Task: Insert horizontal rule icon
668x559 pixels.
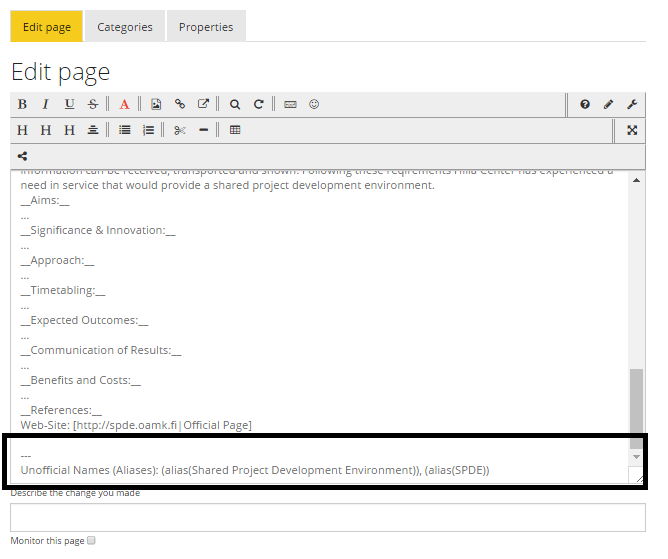Action: (204, 130)
